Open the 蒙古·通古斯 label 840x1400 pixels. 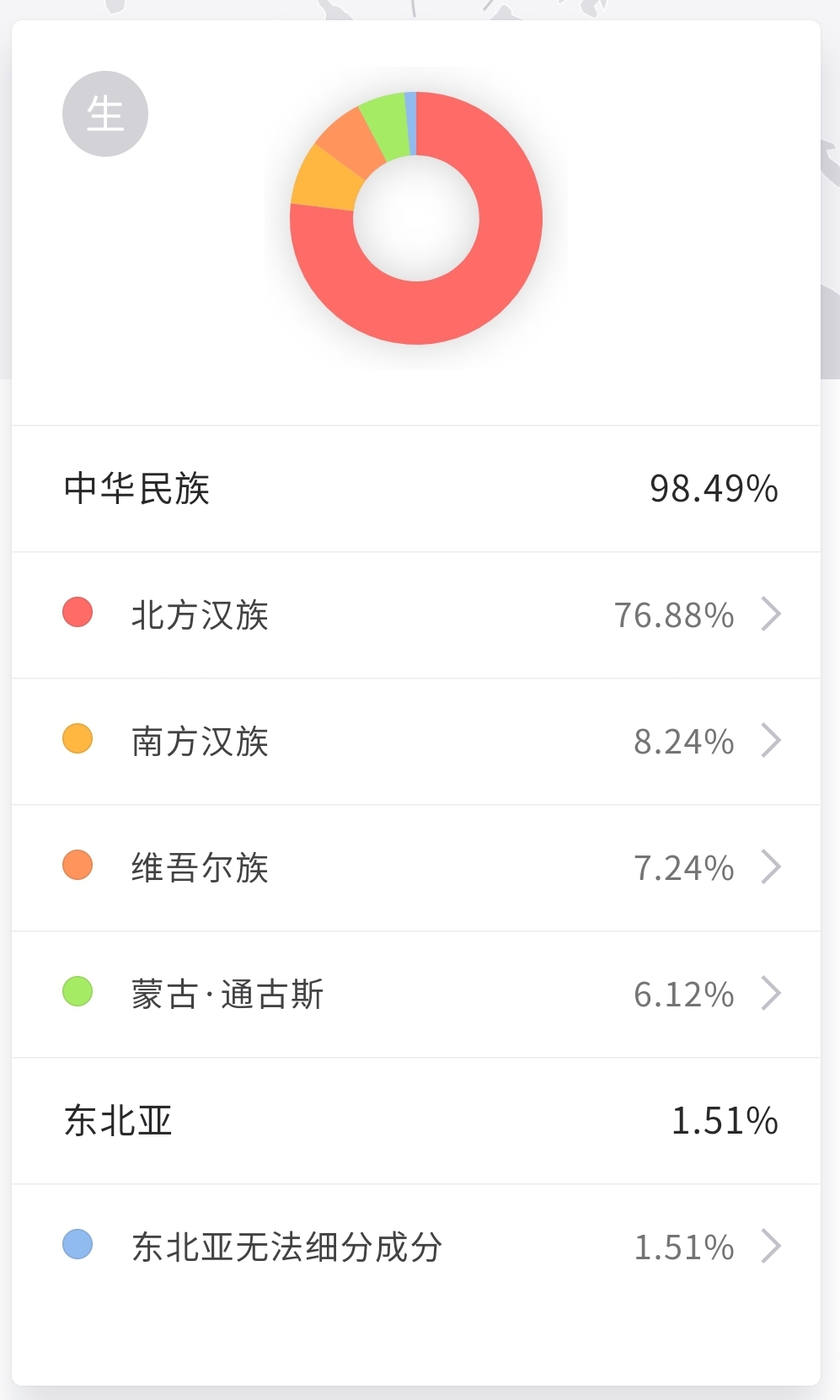pyautogui.click(x=227, y=995)
